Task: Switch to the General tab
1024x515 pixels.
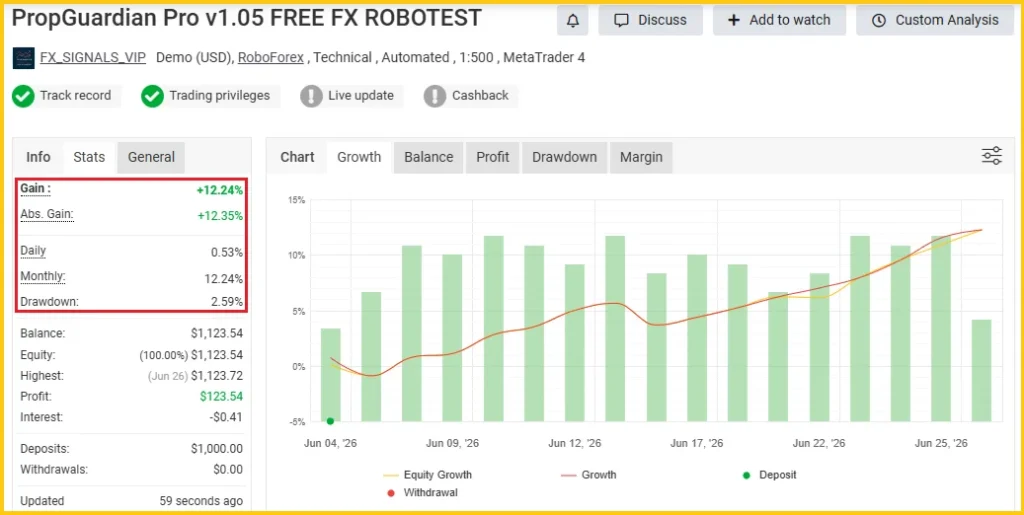Action: (x=151, y=157)
